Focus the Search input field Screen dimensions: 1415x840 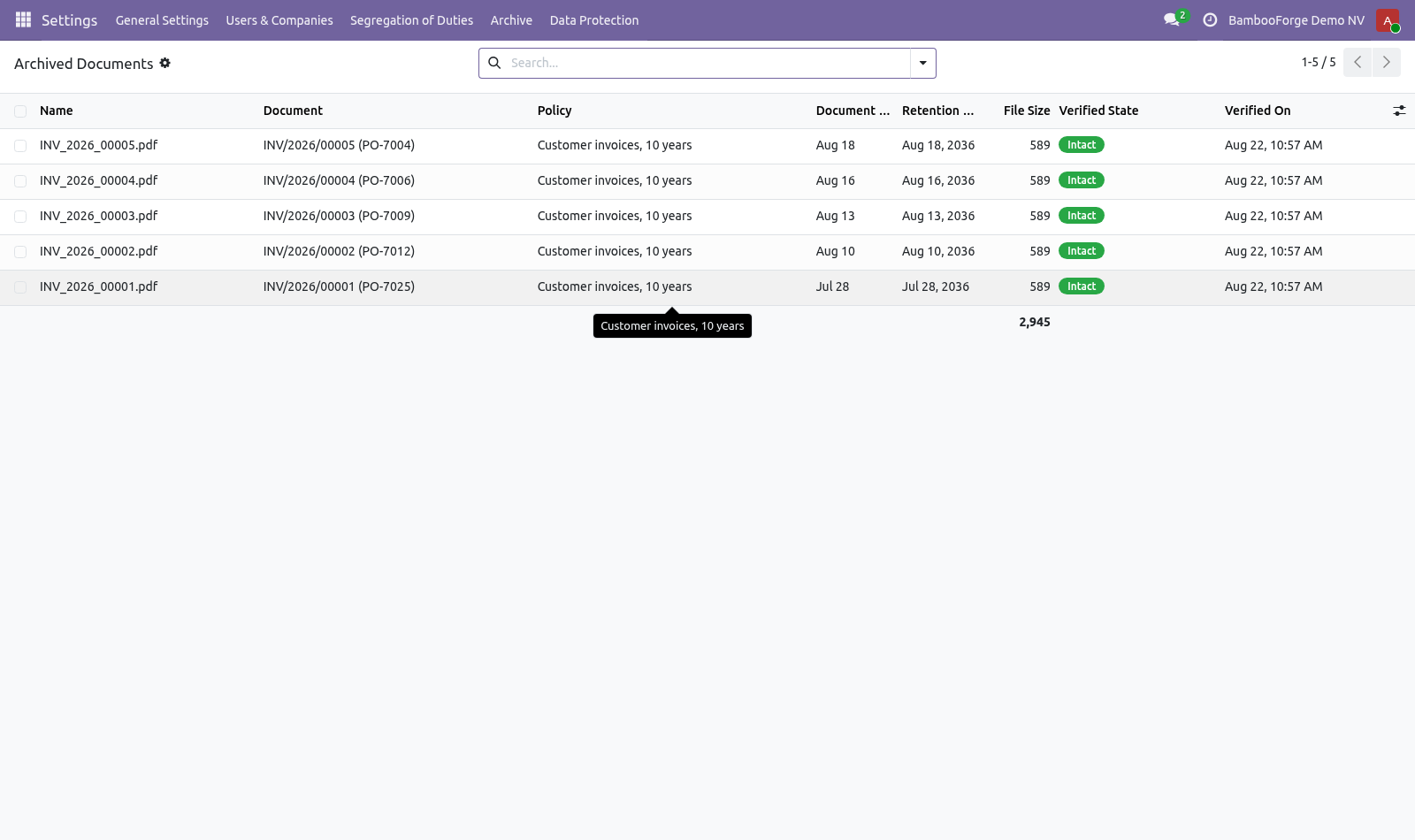pos(707,63)
